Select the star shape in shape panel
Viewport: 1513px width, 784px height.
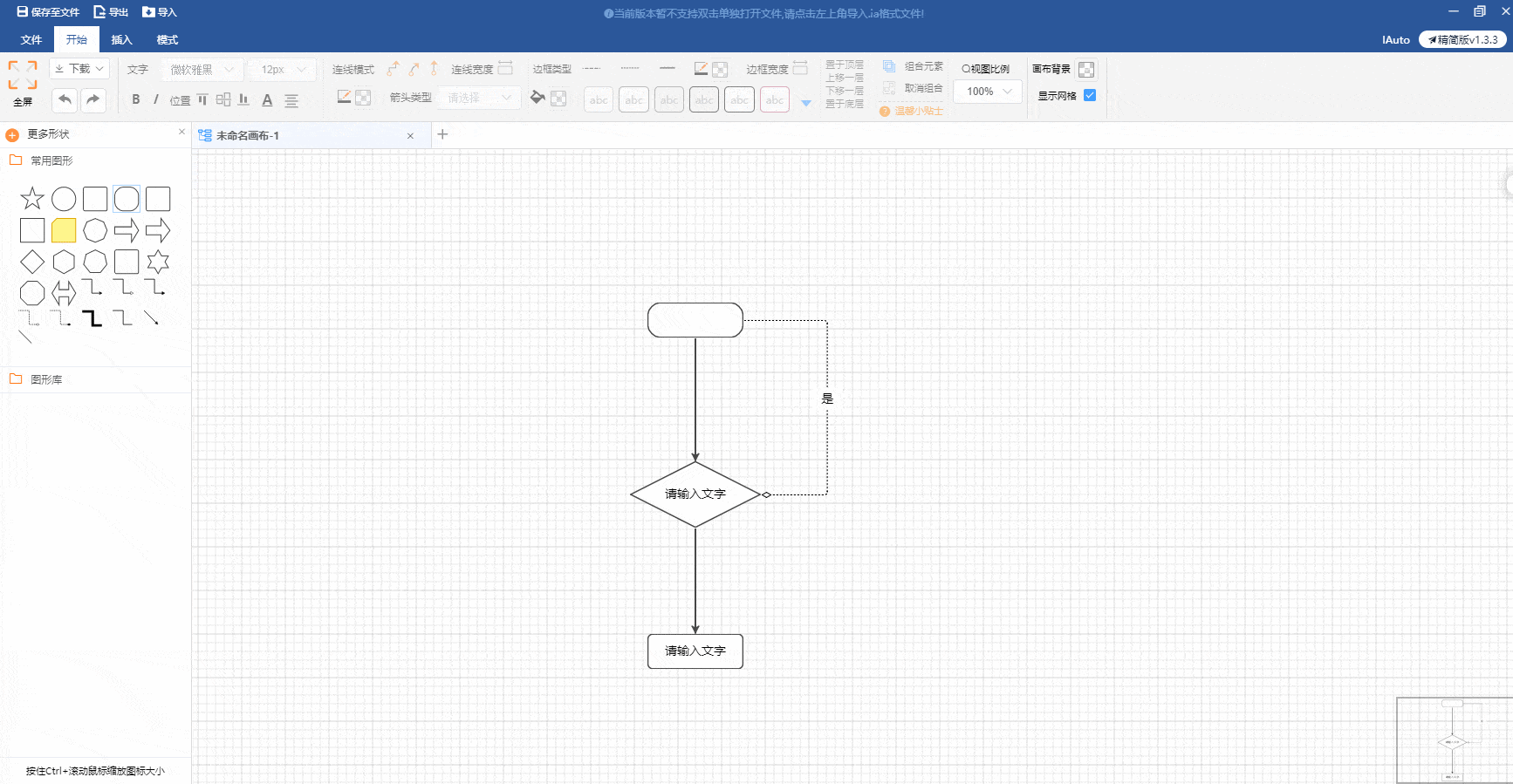click(32, 199)
